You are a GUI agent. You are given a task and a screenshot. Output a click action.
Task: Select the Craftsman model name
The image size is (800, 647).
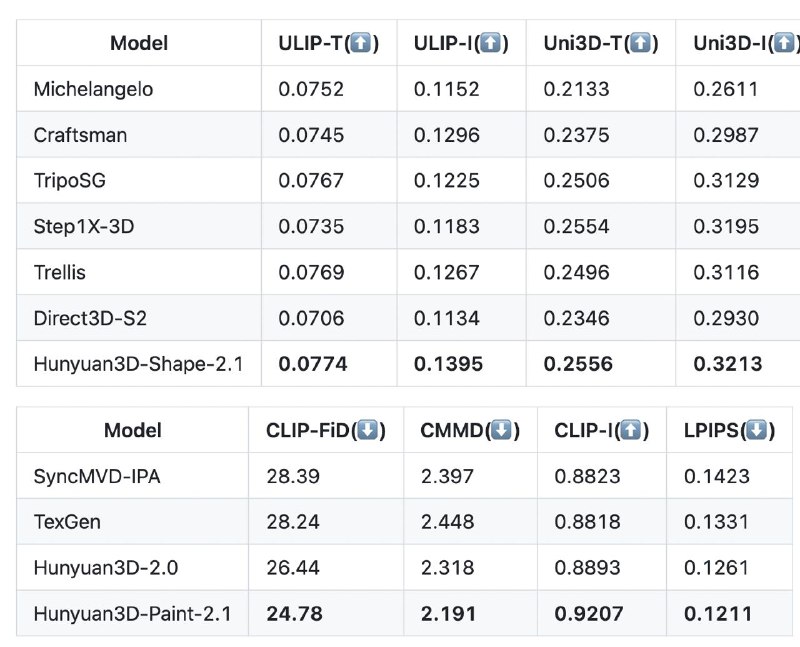[x=80, y=135]
